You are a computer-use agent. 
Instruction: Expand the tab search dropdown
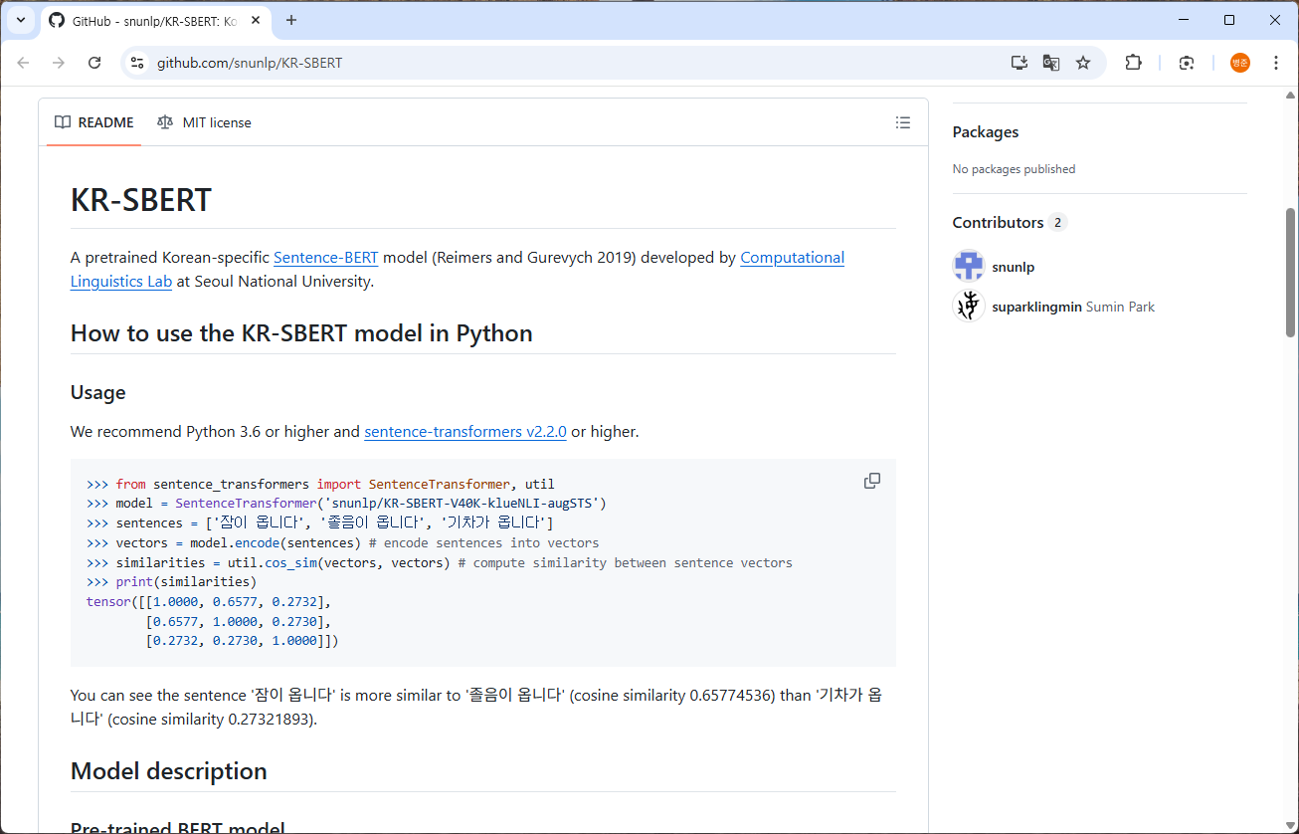click(20, 20)
